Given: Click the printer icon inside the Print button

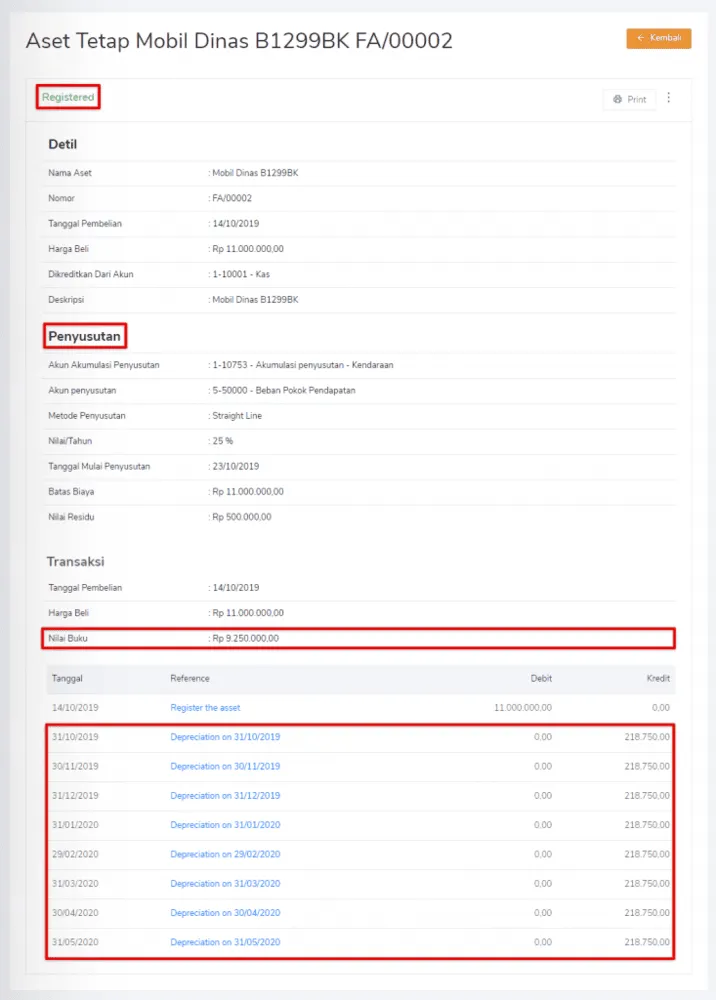Looking at the screenshot, I should (x=620, y=98).
